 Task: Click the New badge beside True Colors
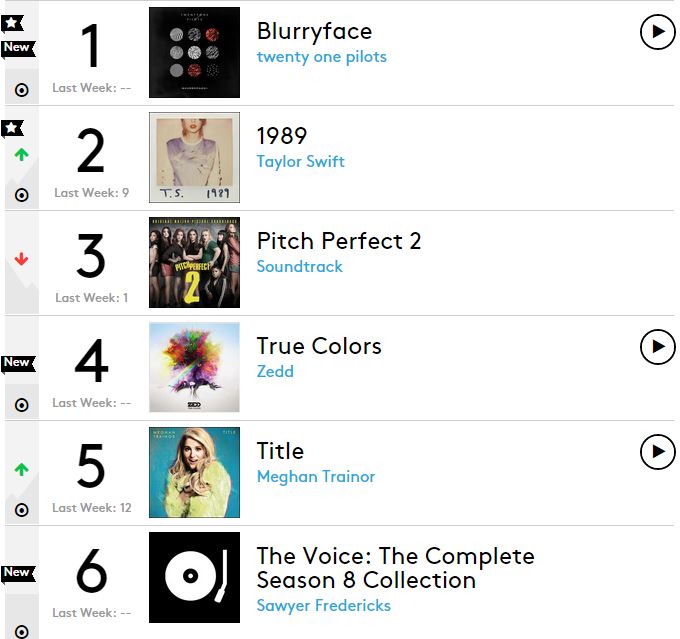18,363
